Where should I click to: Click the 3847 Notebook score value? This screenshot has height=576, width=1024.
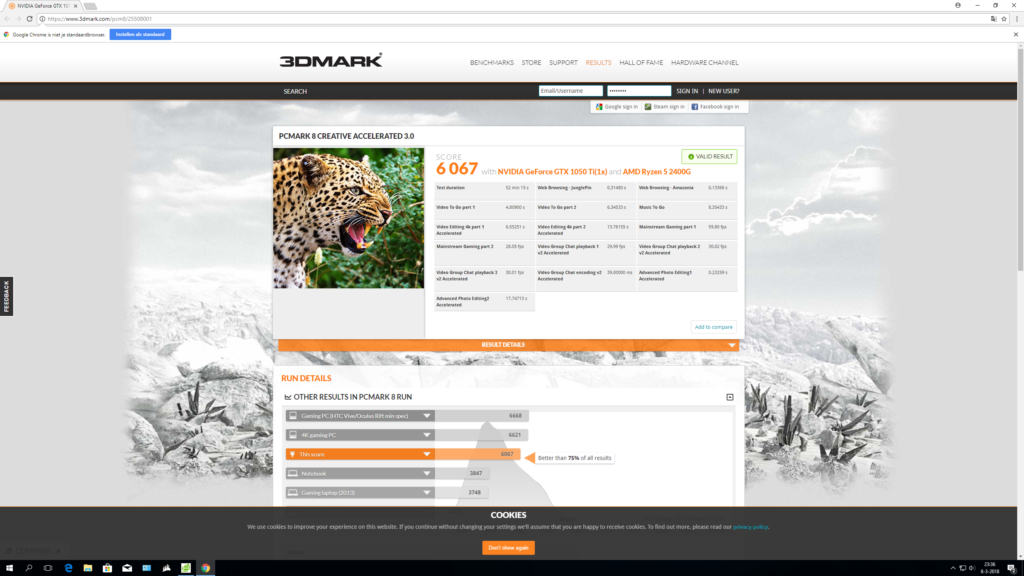click(x=475, y=473)
